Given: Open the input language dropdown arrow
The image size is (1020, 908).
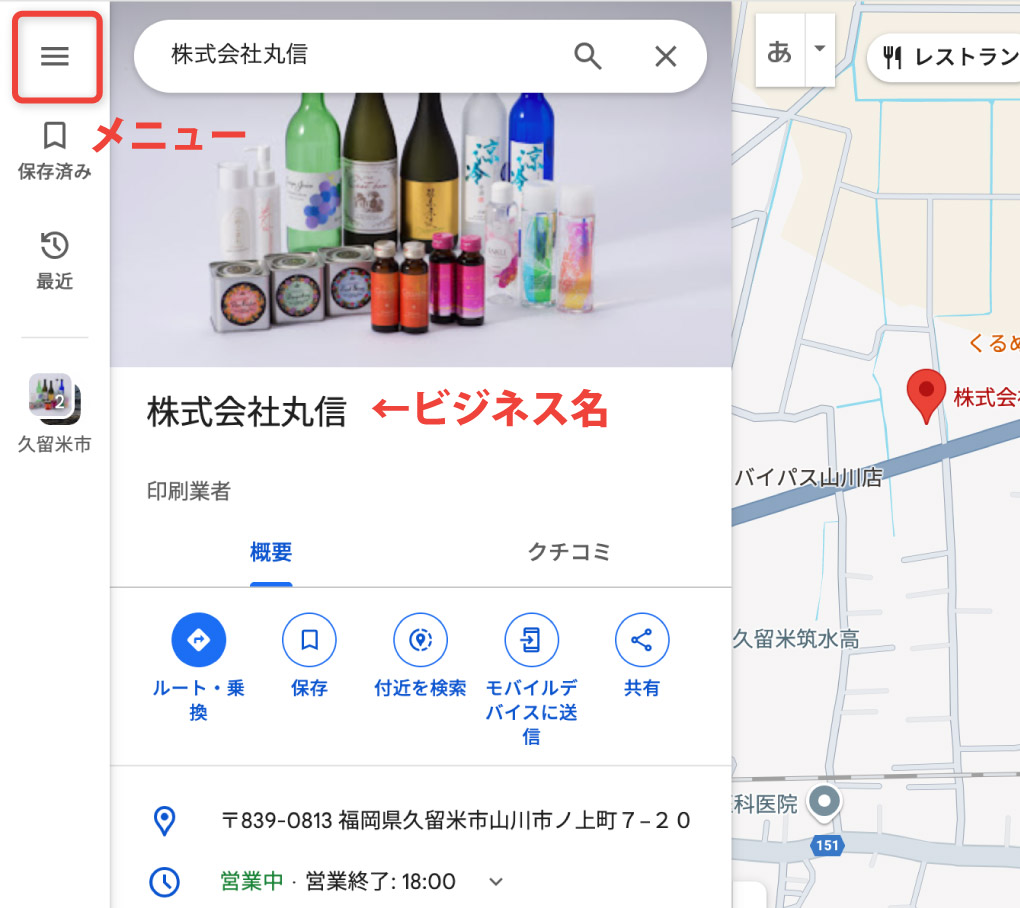Looking at the screenshot, I should click(820, 49).
